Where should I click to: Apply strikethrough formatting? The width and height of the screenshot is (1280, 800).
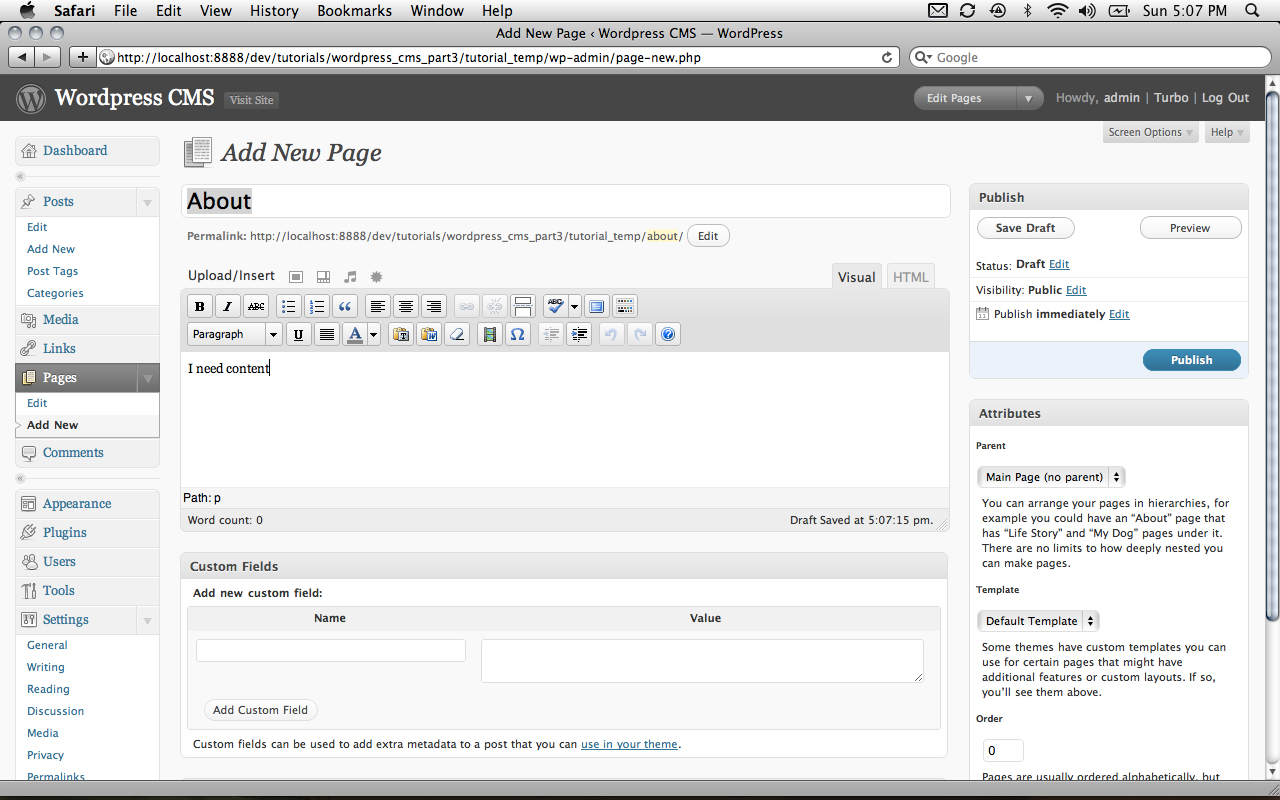[256, 306]
